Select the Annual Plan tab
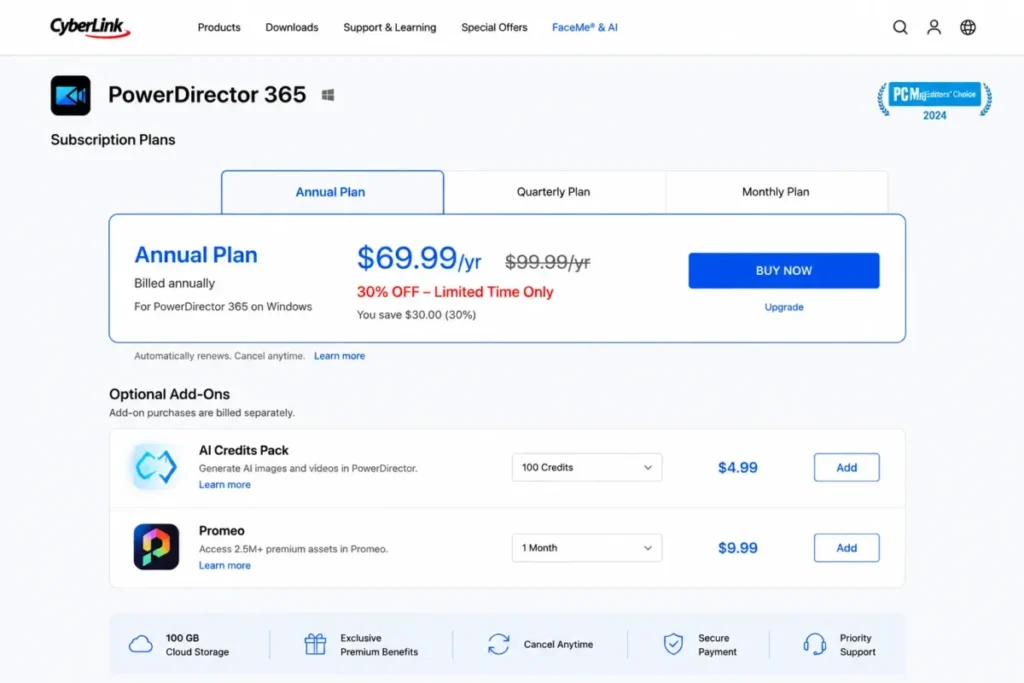1024x683 pixels. pos(332,192)
